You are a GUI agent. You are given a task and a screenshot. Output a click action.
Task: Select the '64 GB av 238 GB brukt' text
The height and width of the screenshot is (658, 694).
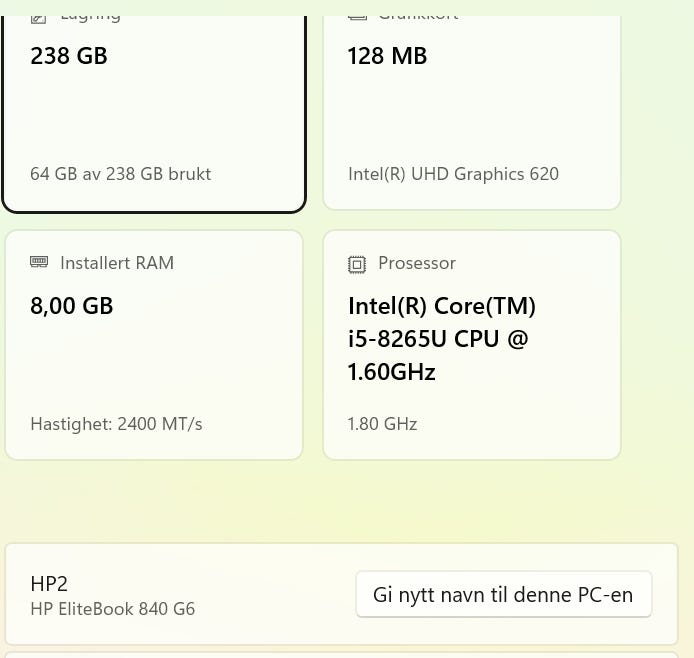pos(120,174)
